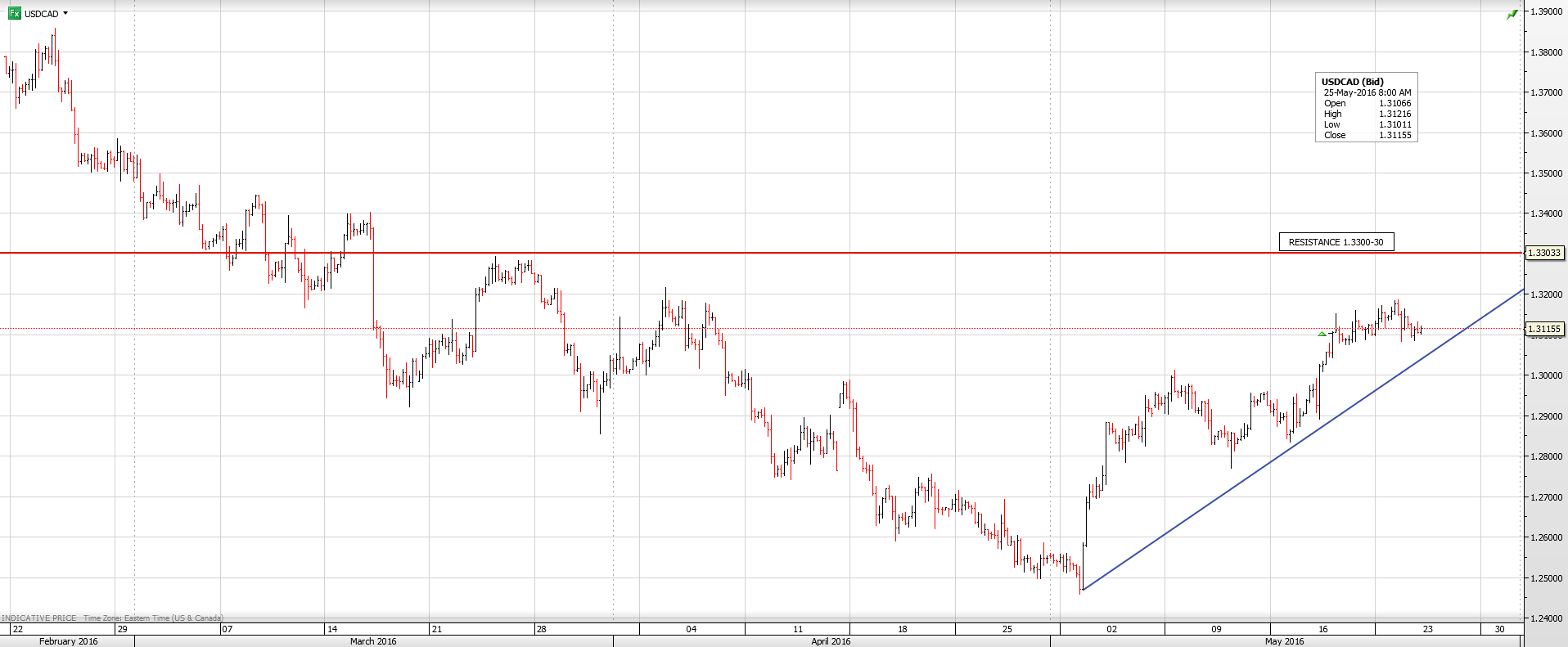Screen dimensions: 1568x647
Task: Click the 1.25000 price axis label
Action: (x=1546, y=578)
